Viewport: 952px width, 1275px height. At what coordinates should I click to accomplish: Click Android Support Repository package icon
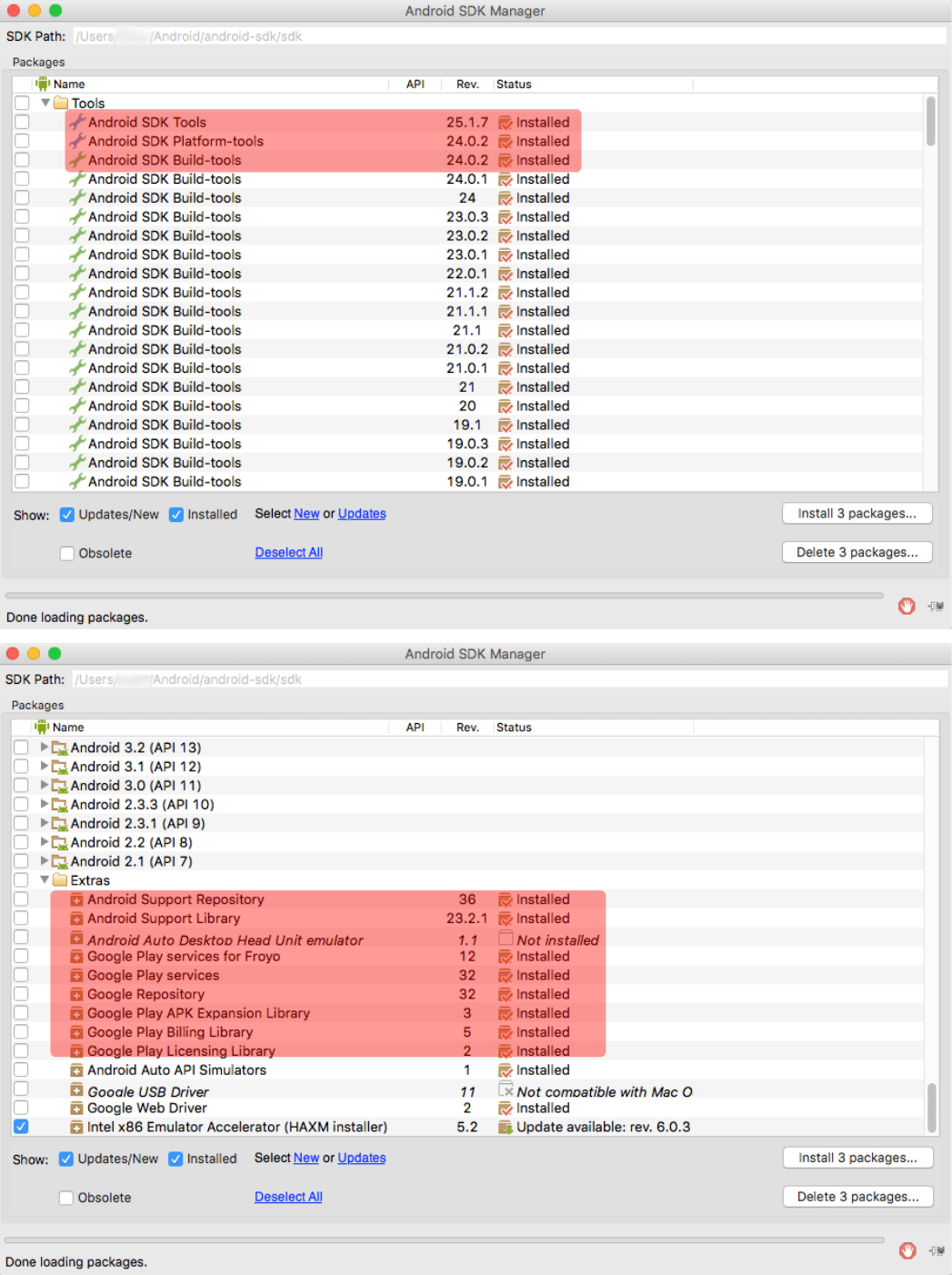(77, 899)
